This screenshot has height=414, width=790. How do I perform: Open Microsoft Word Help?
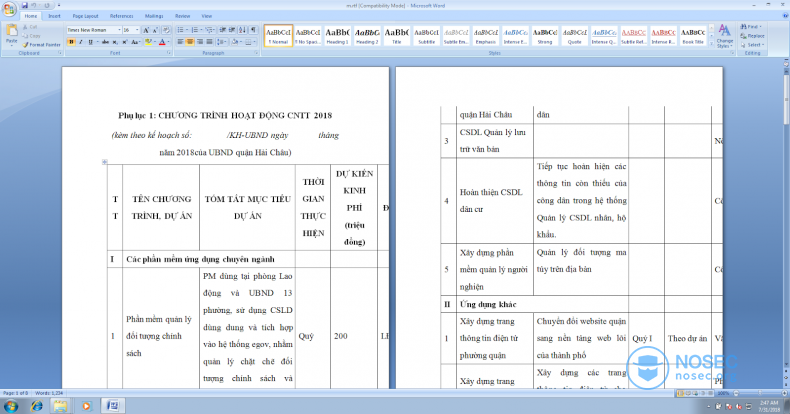pyautogui.click(x=783, y=16)
